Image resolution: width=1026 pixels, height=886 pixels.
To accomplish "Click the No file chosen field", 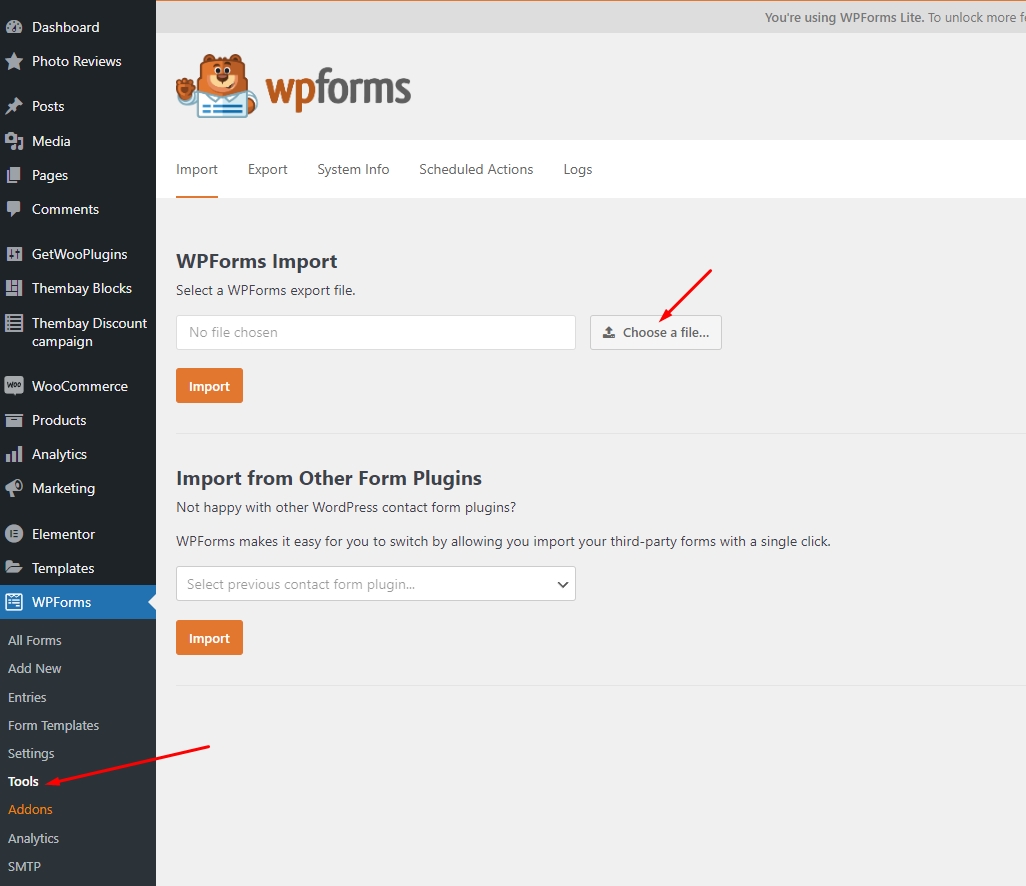I will (x=375, y=332).
